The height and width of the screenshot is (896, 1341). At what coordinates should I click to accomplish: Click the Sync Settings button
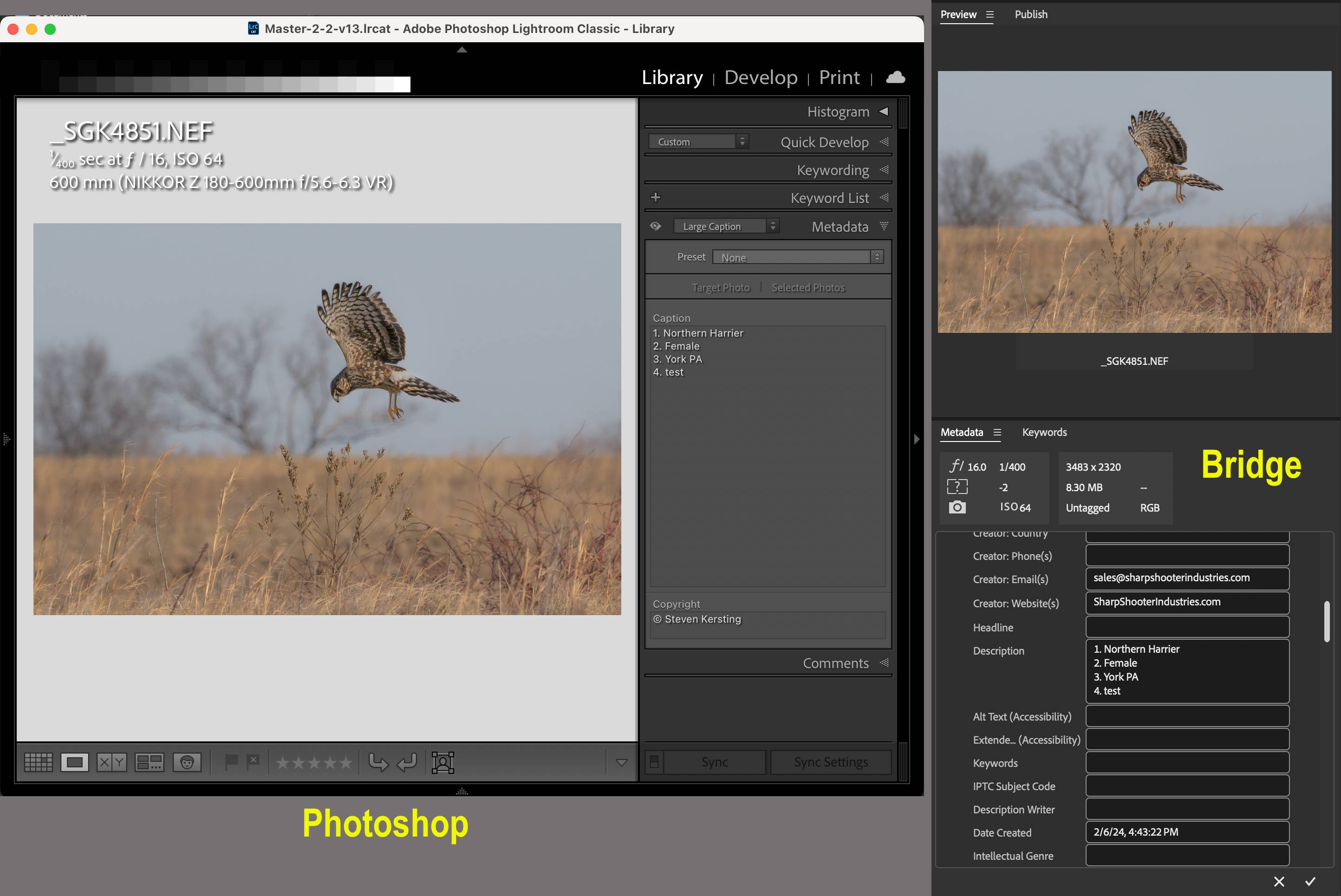[x=831, y=762]
